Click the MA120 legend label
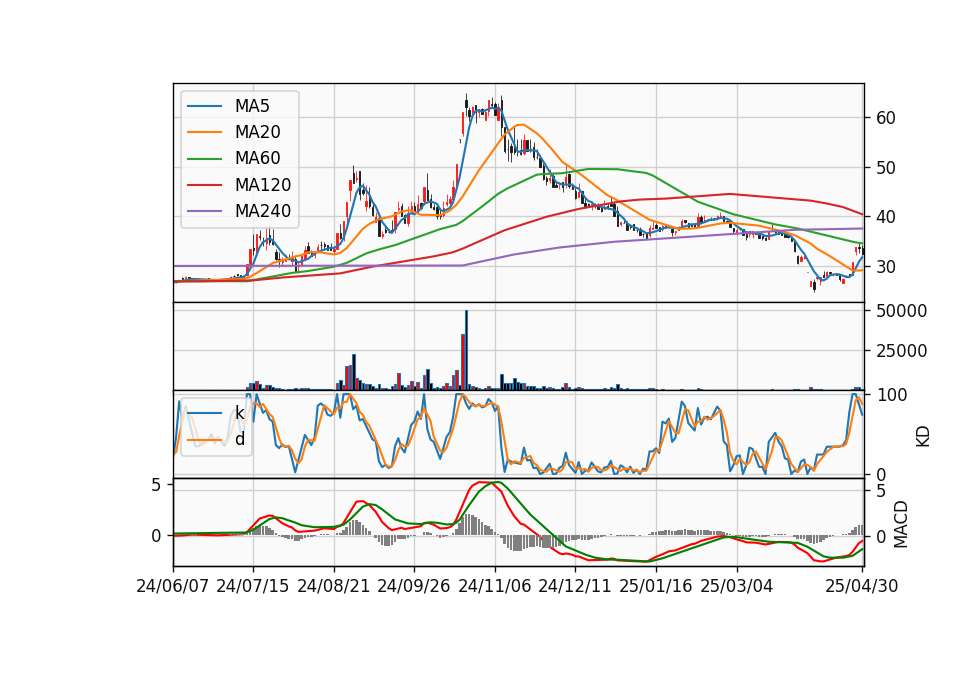960x690 pixels. 263,185
